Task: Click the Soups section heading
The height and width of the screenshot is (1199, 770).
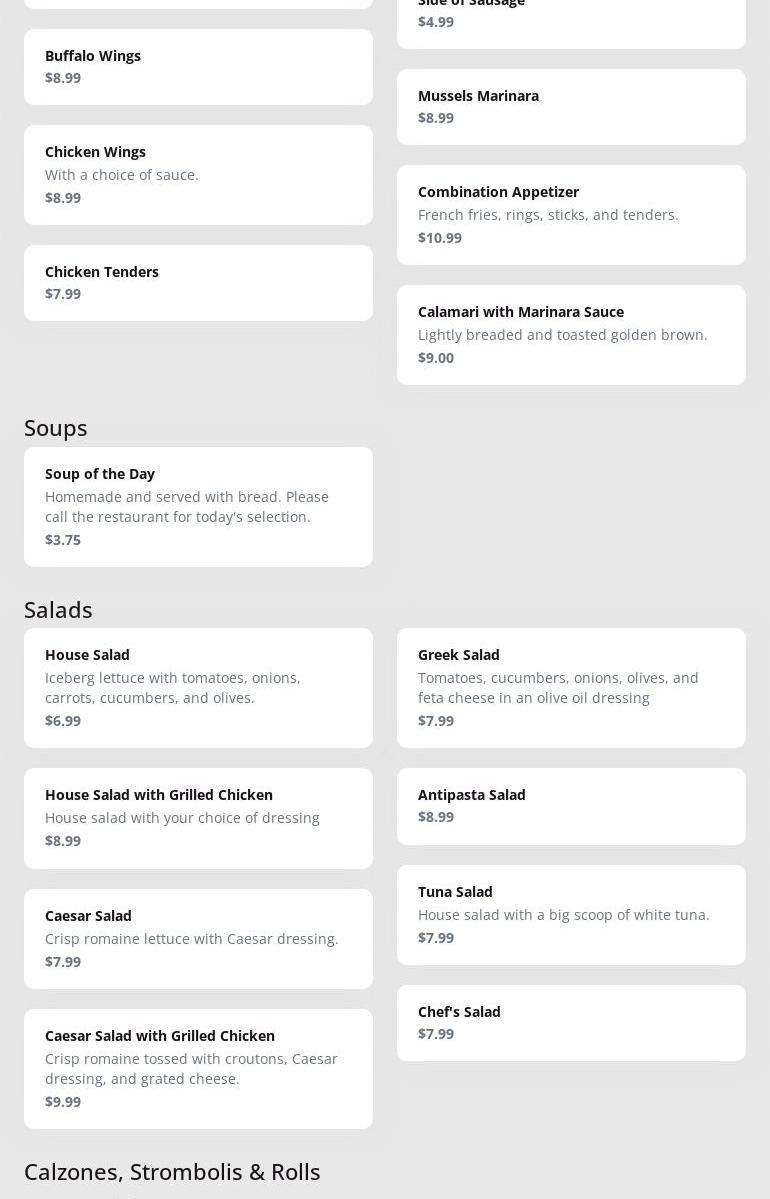Action: click(56, 427)
